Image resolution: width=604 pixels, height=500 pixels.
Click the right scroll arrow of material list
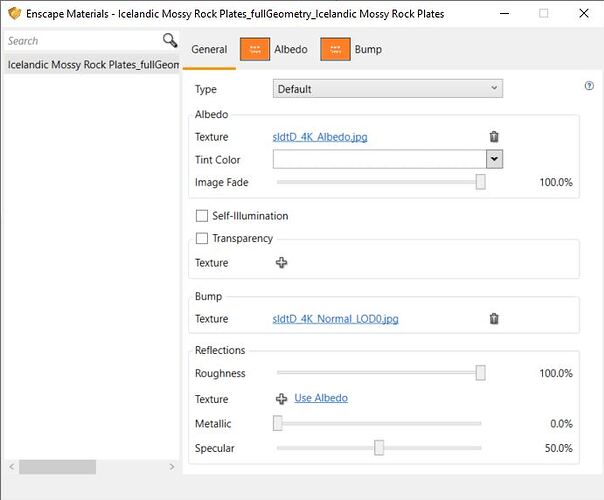pyautogui.click(x=172, y=467)
